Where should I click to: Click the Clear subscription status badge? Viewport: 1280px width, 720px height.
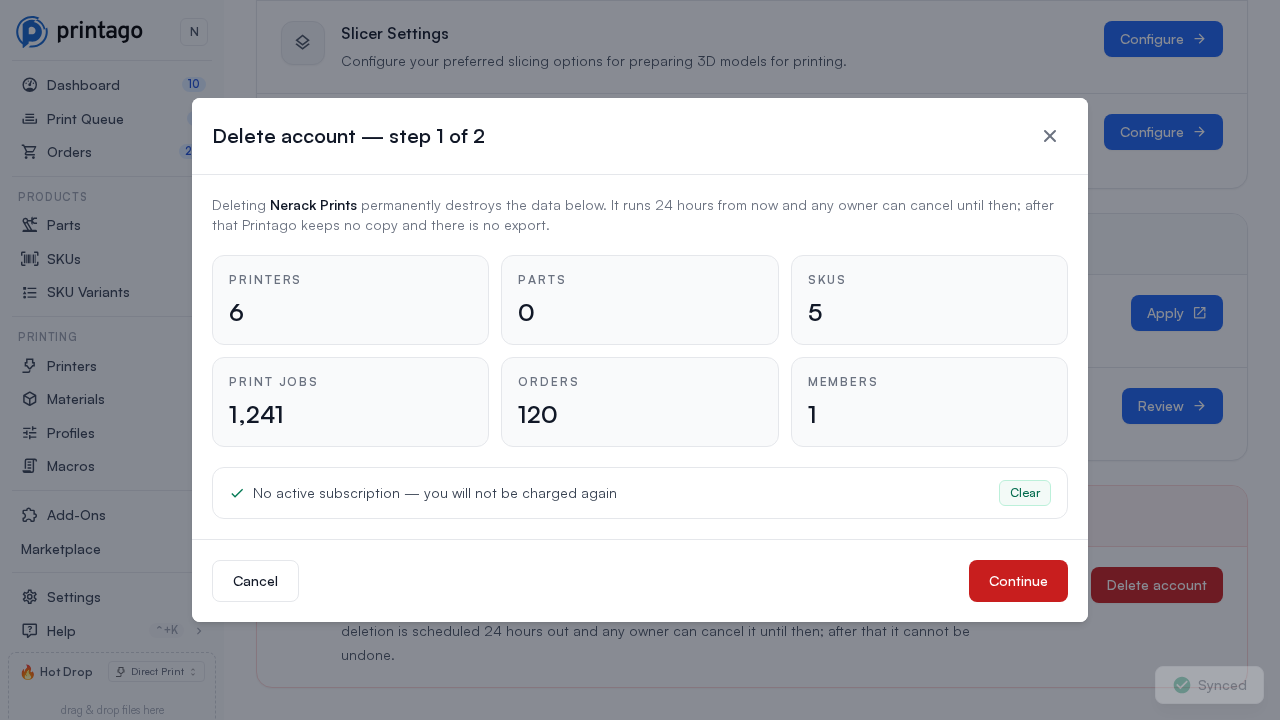[x=1025, y=493]
